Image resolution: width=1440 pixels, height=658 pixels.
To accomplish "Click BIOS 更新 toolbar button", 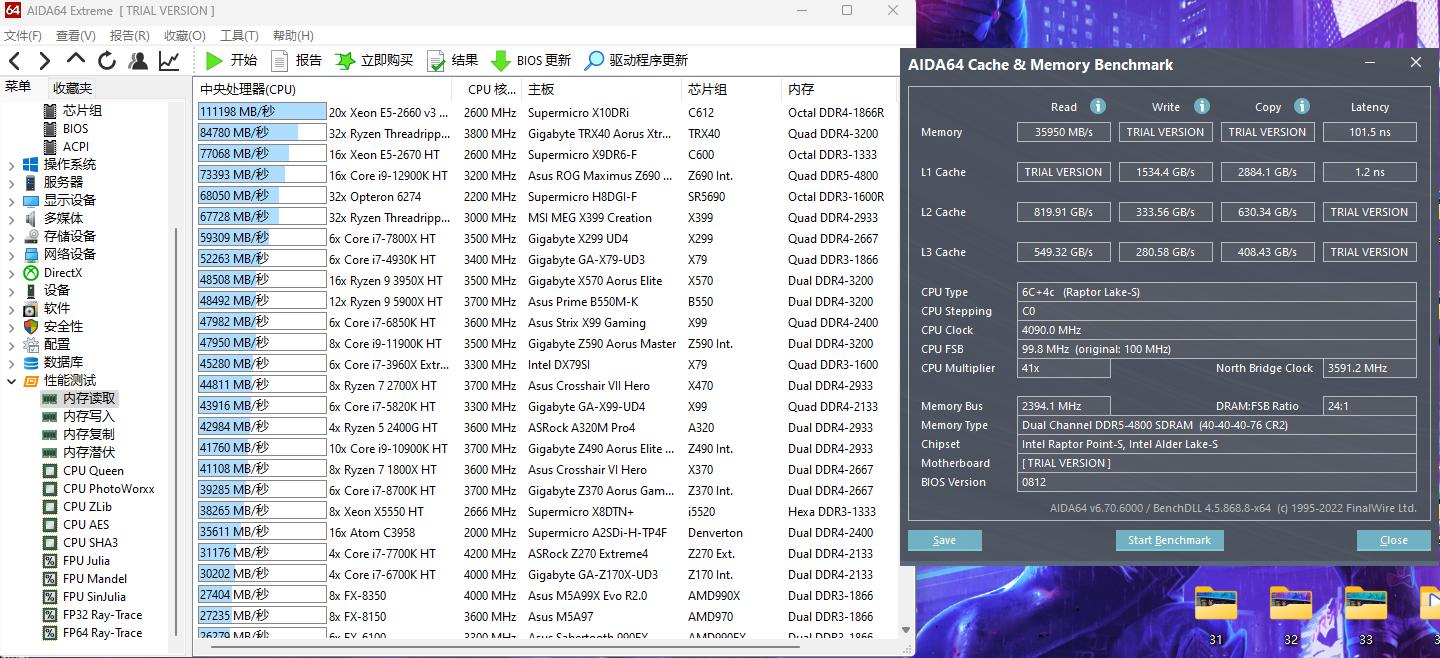I will point(530,60).
